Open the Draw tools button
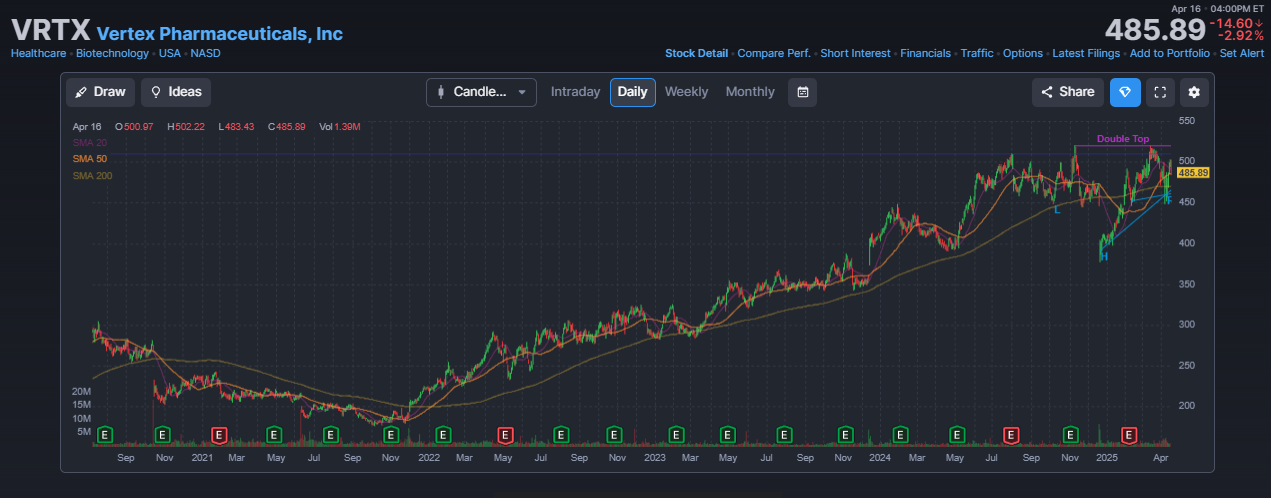1271x498 pixels. (100, 92)
